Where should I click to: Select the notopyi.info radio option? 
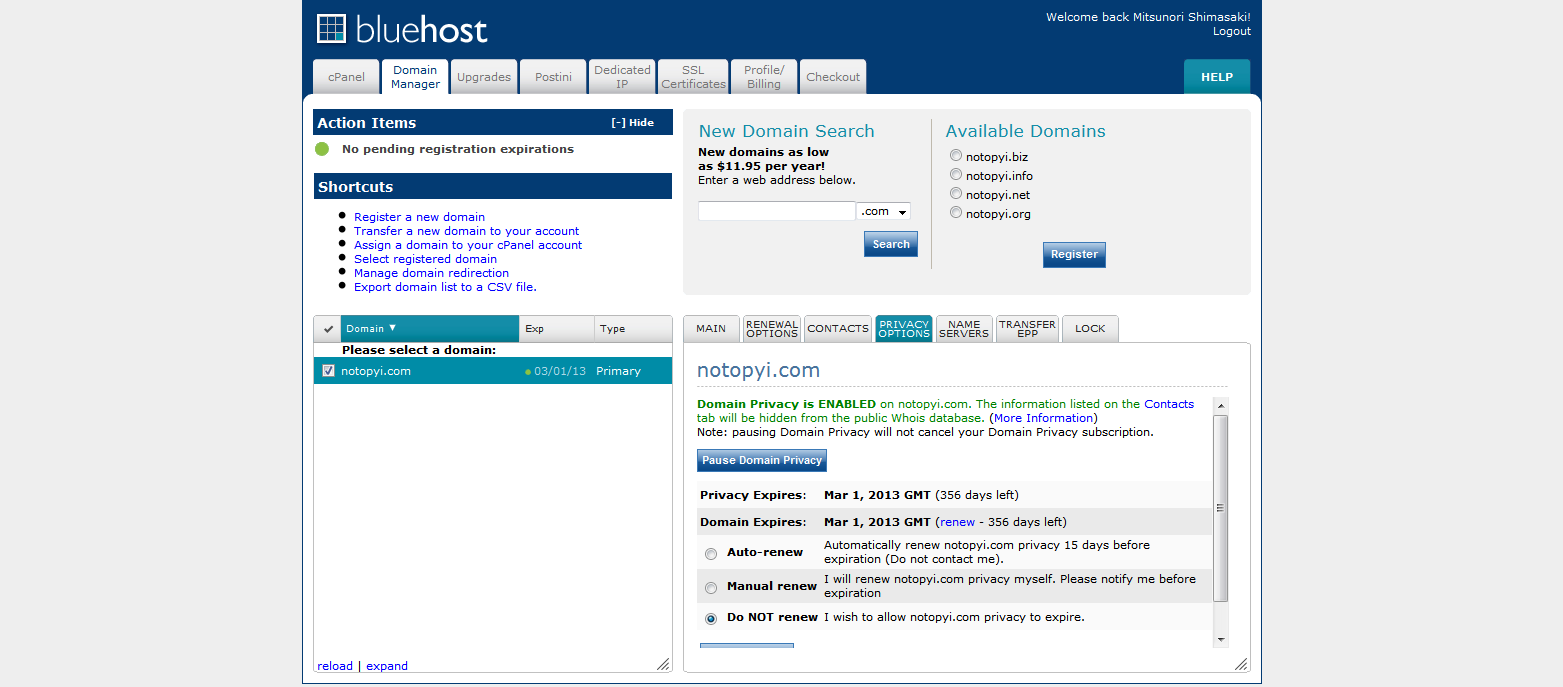(956, 174)
